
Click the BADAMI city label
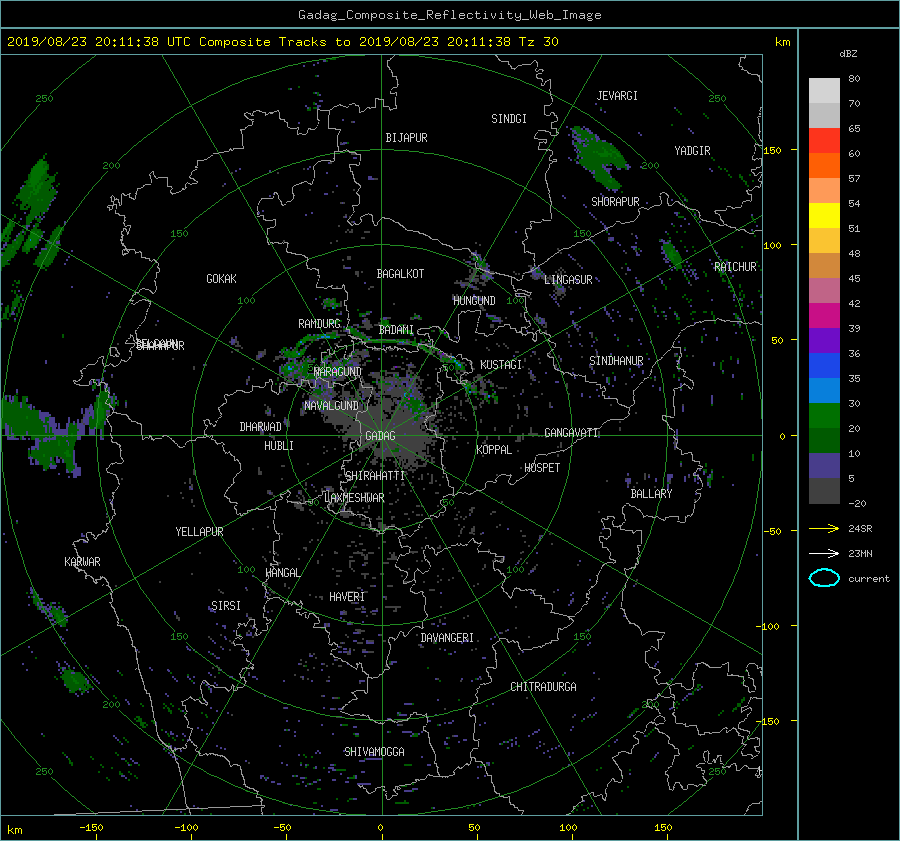pos(396,330)
